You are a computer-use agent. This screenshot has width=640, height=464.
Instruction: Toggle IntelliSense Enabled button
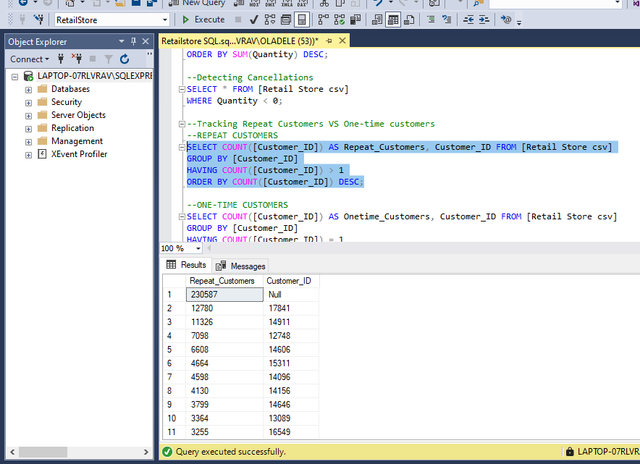coord(302,20)
